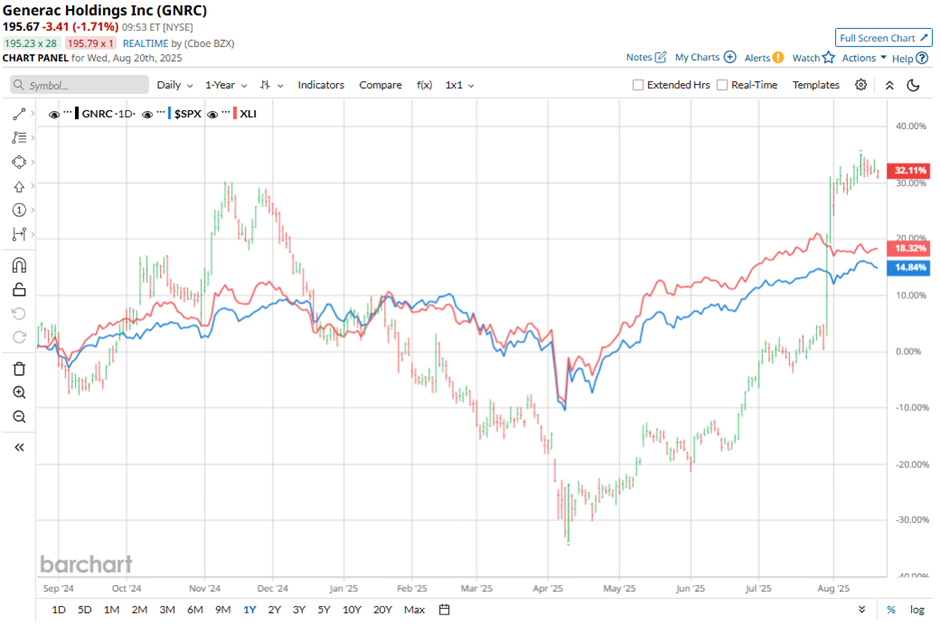Select the 9M time range

click(222, 609)
